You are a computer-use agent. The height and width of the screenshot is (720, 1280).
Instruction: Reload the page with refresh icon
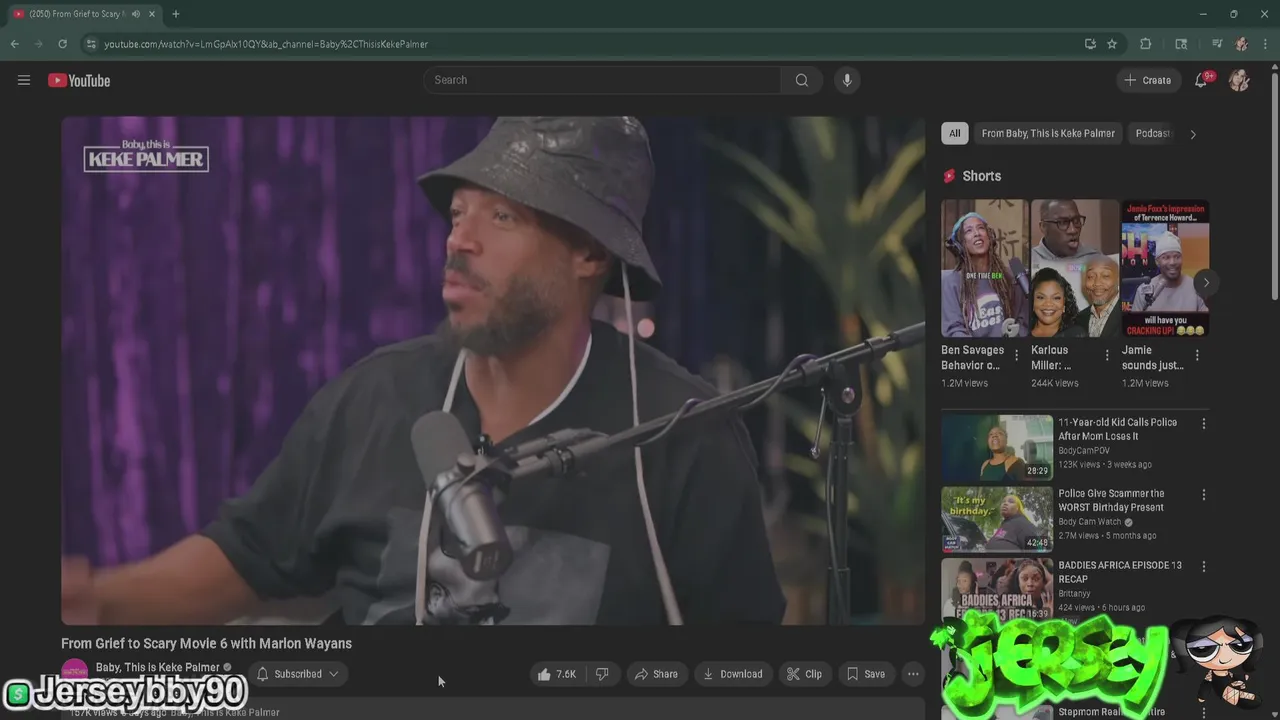(62, 44)
